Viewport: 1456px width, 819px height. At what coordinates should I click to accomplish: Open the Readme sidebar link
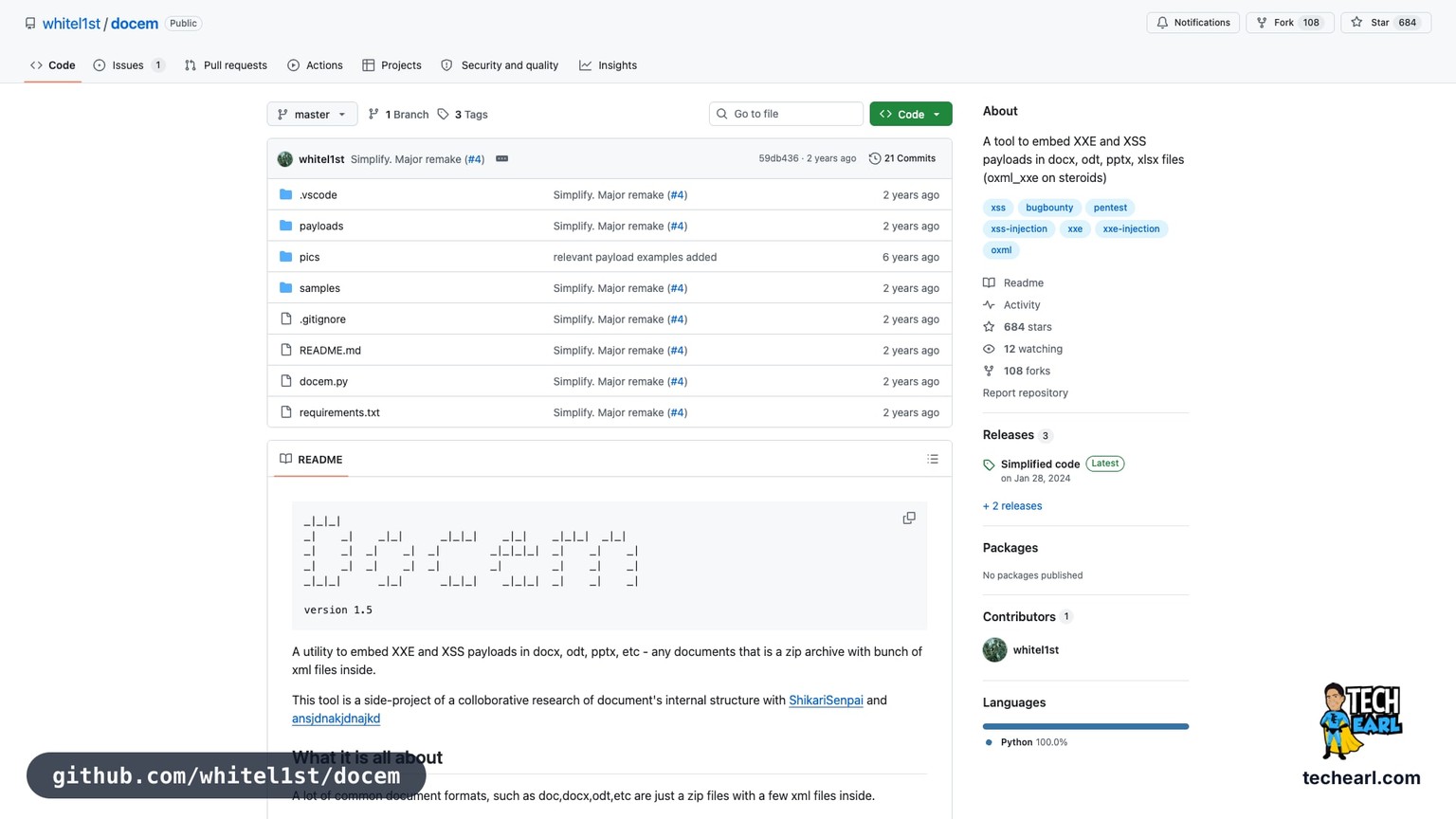[x=1013, y=282]
